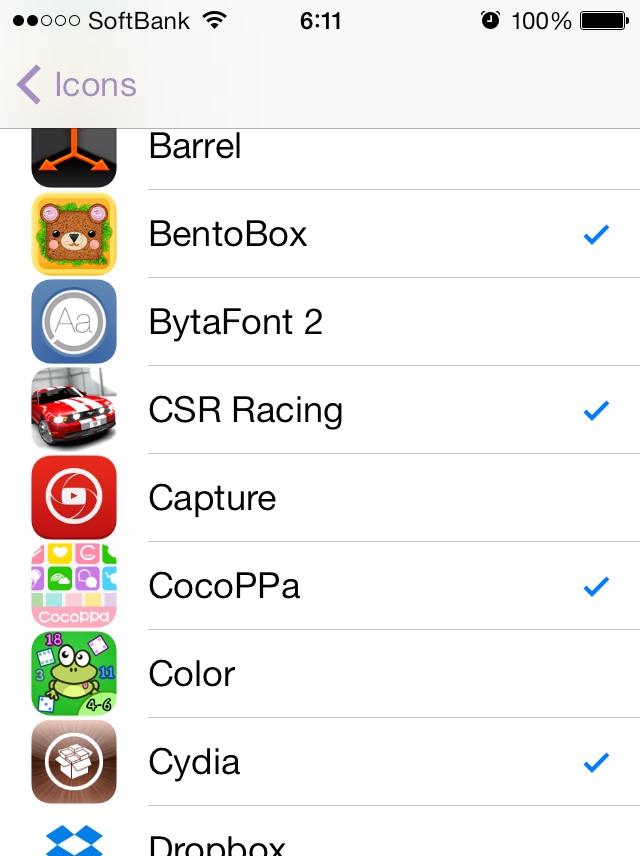Tap the Dropbox logo icon
This screenshot has width=640, height=856.
[74, 840]
